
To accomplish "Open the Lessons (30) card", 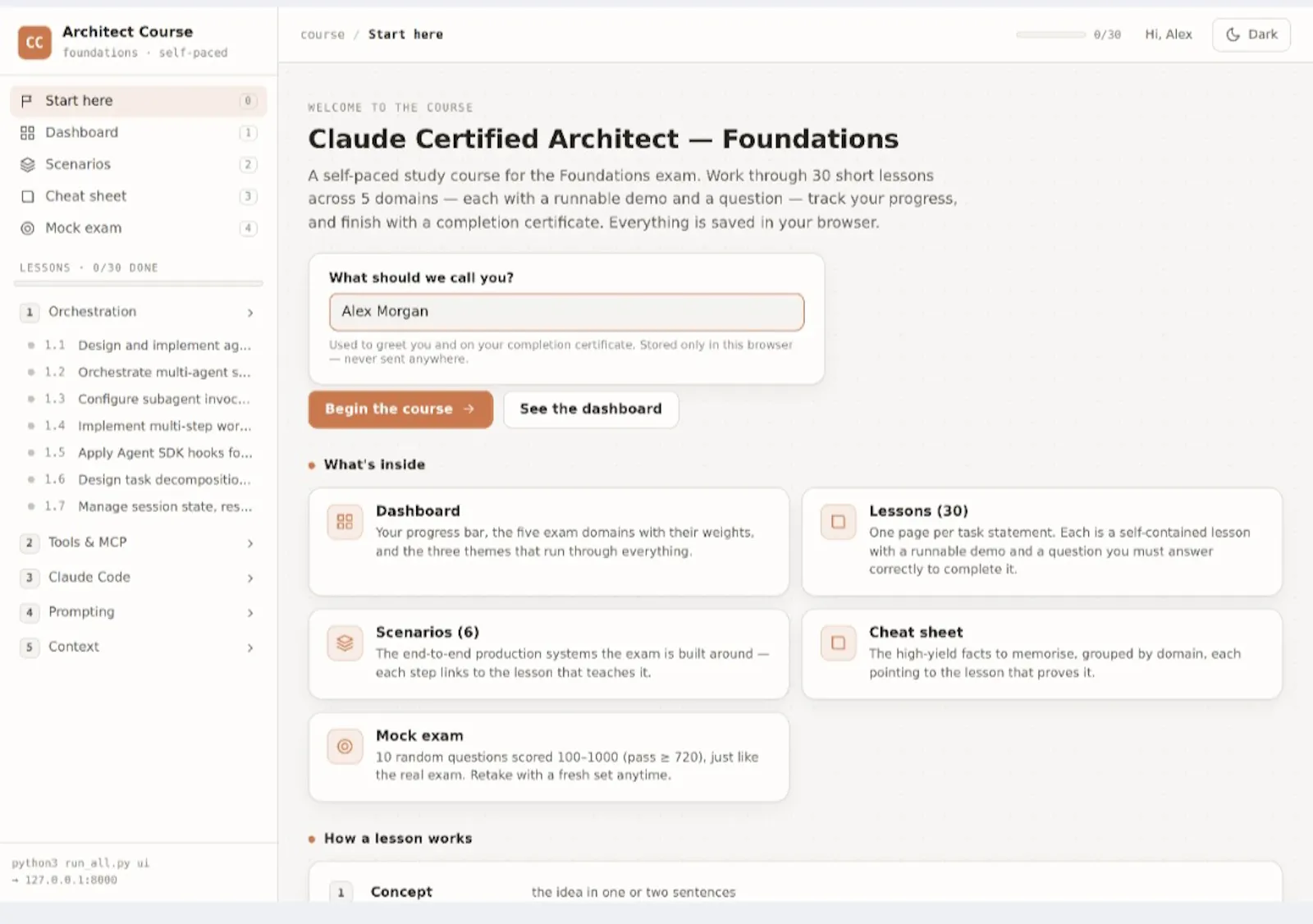I will (x=1041, y=542).
